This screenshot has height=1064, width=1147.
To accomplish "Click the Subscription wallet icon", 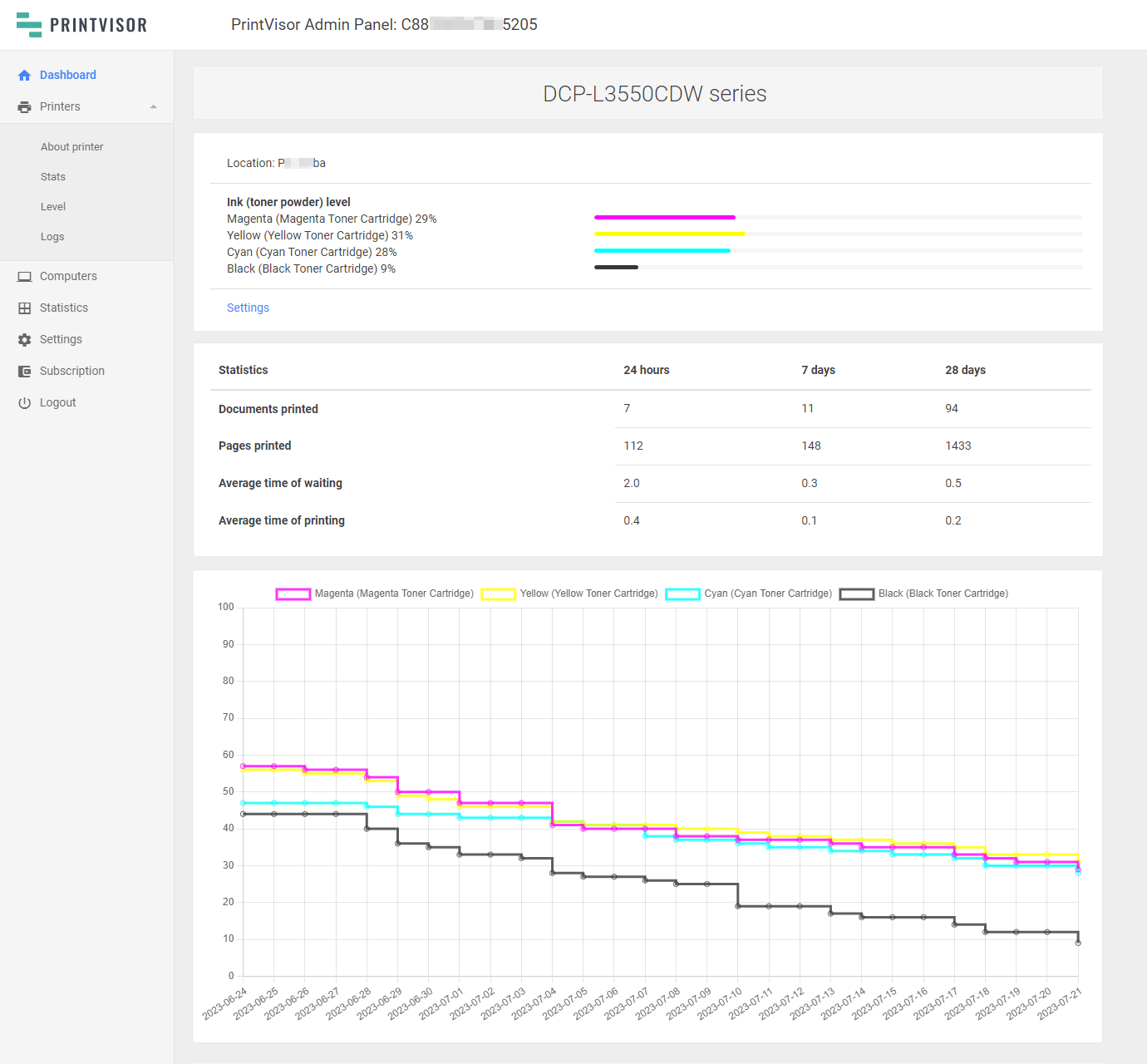I will (24, 372).
